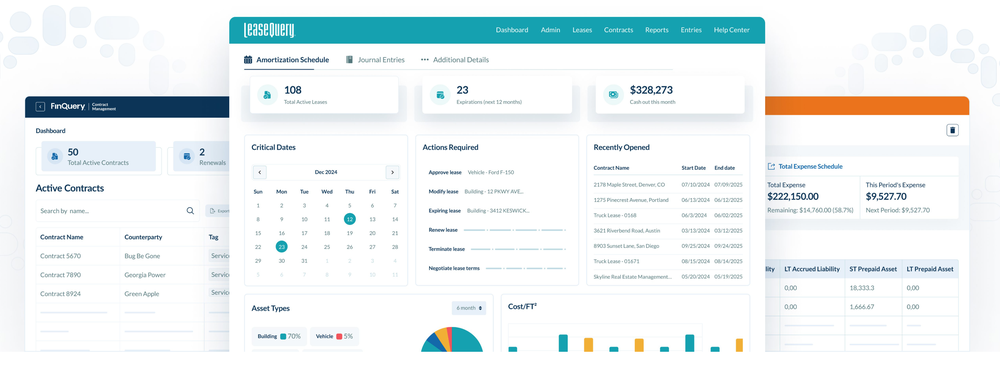Click the Journal Entries document icon
The width and height of the screenshot is (1000, 383).
point(349,60)
